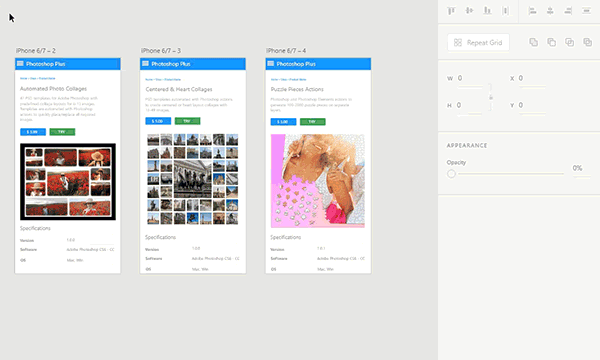Image resolution: width=600 pixels, height=360 pixels.
Task: Click the Repeat Grid button
Action: click(478, 42)
